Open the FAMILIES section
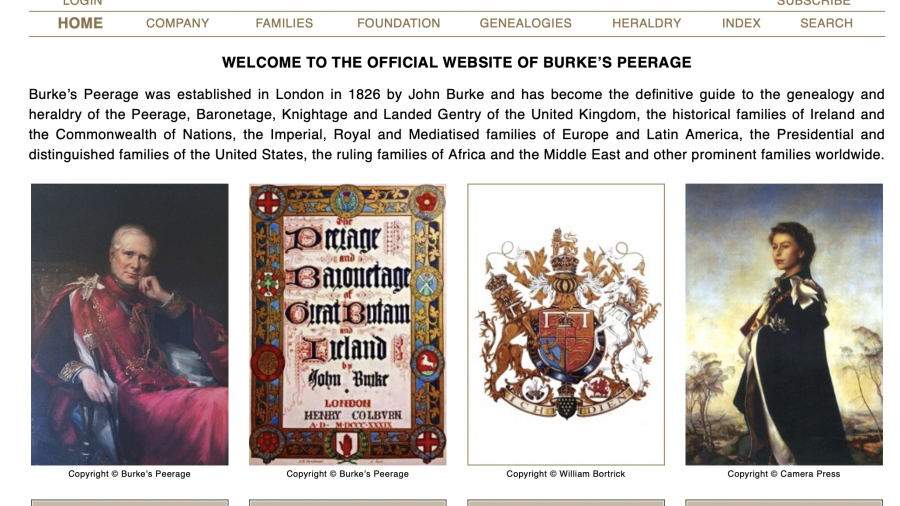The width and height of the screenshot is (900, 506). pos(284,24)
